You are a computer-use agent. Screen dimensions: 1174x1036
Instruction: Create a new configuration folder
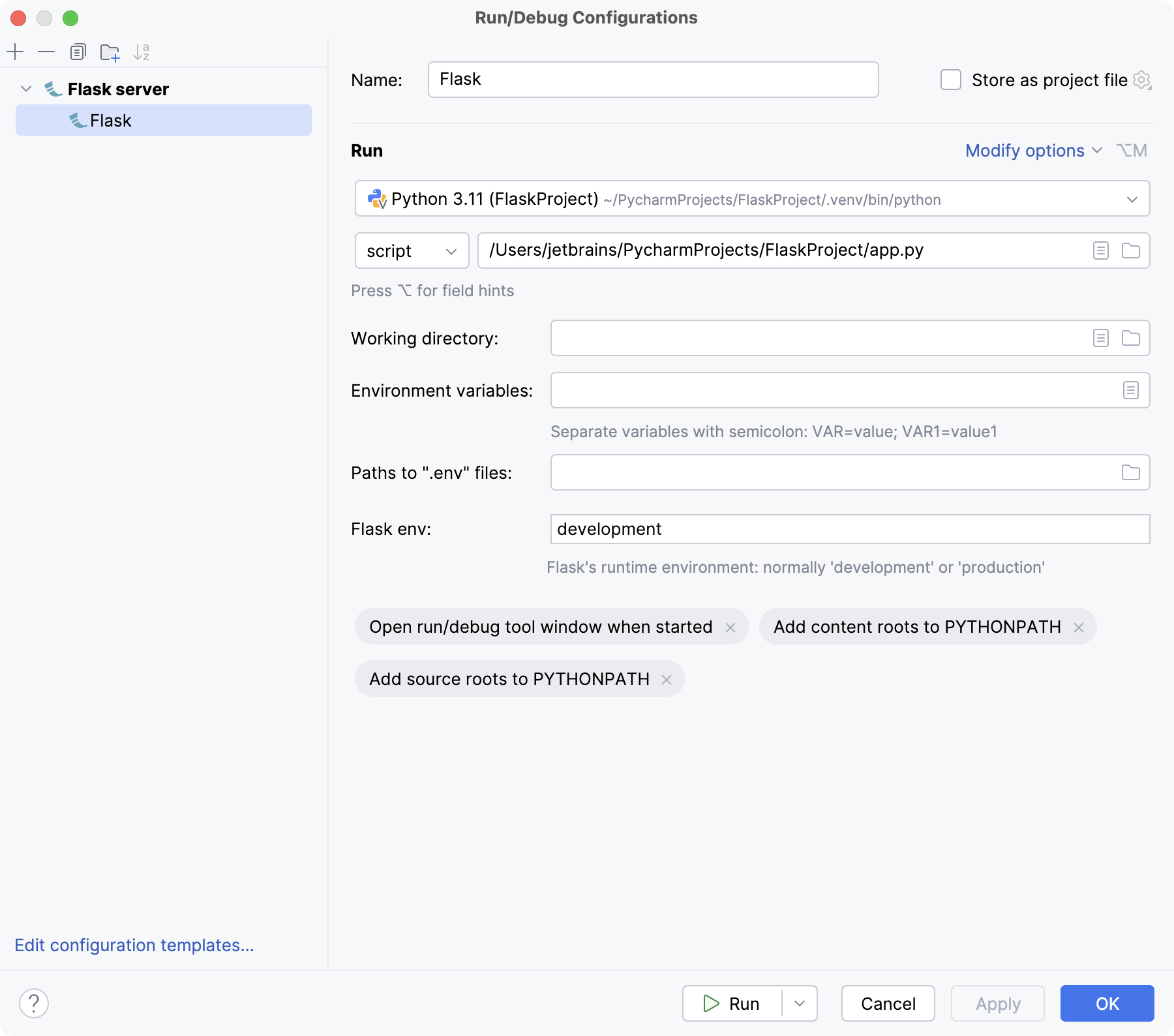[x=110, y=52]
